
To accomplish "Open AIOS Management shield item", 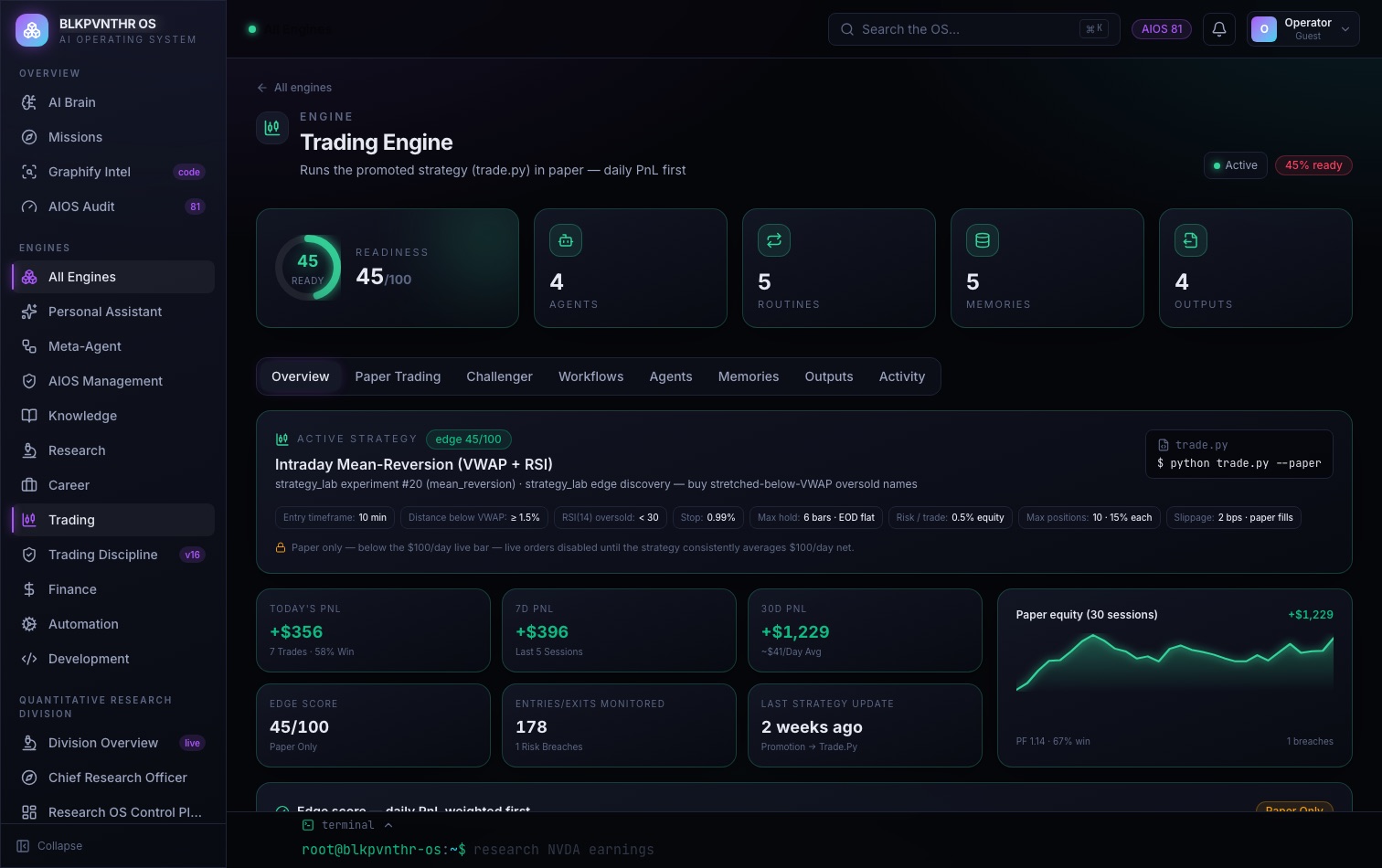I will 113,381.
